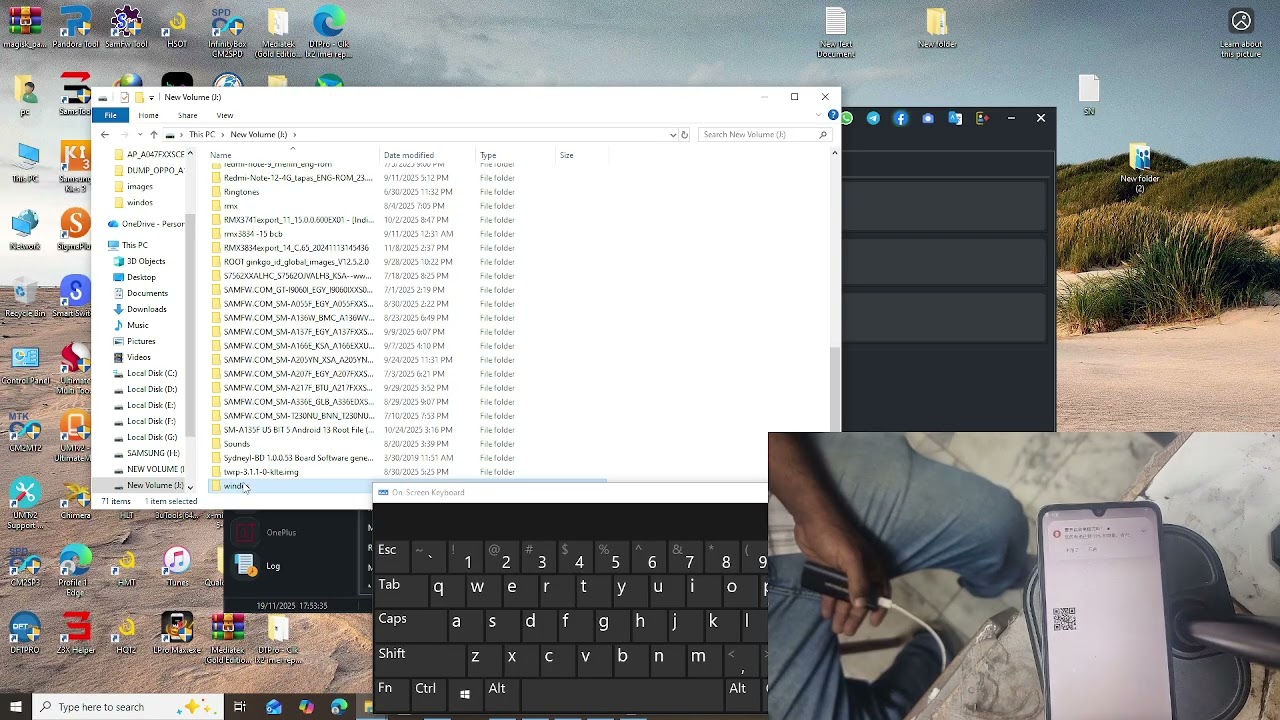Expand the This PC breadcrumb chevron
Viewport: 1280px width, 720px height.
click(x=223, y=134)
